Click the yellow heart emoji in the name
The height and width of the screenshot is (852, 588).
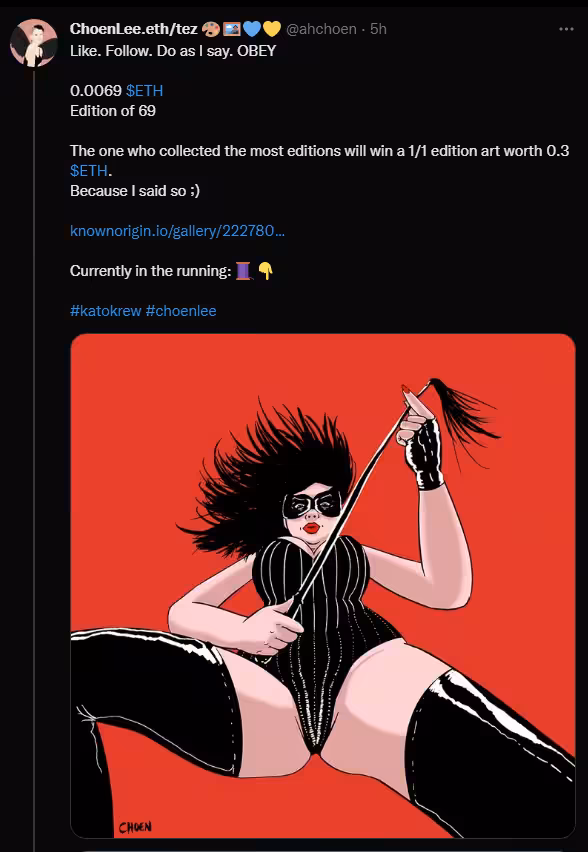pyautogui.click(x=272, y=29)
